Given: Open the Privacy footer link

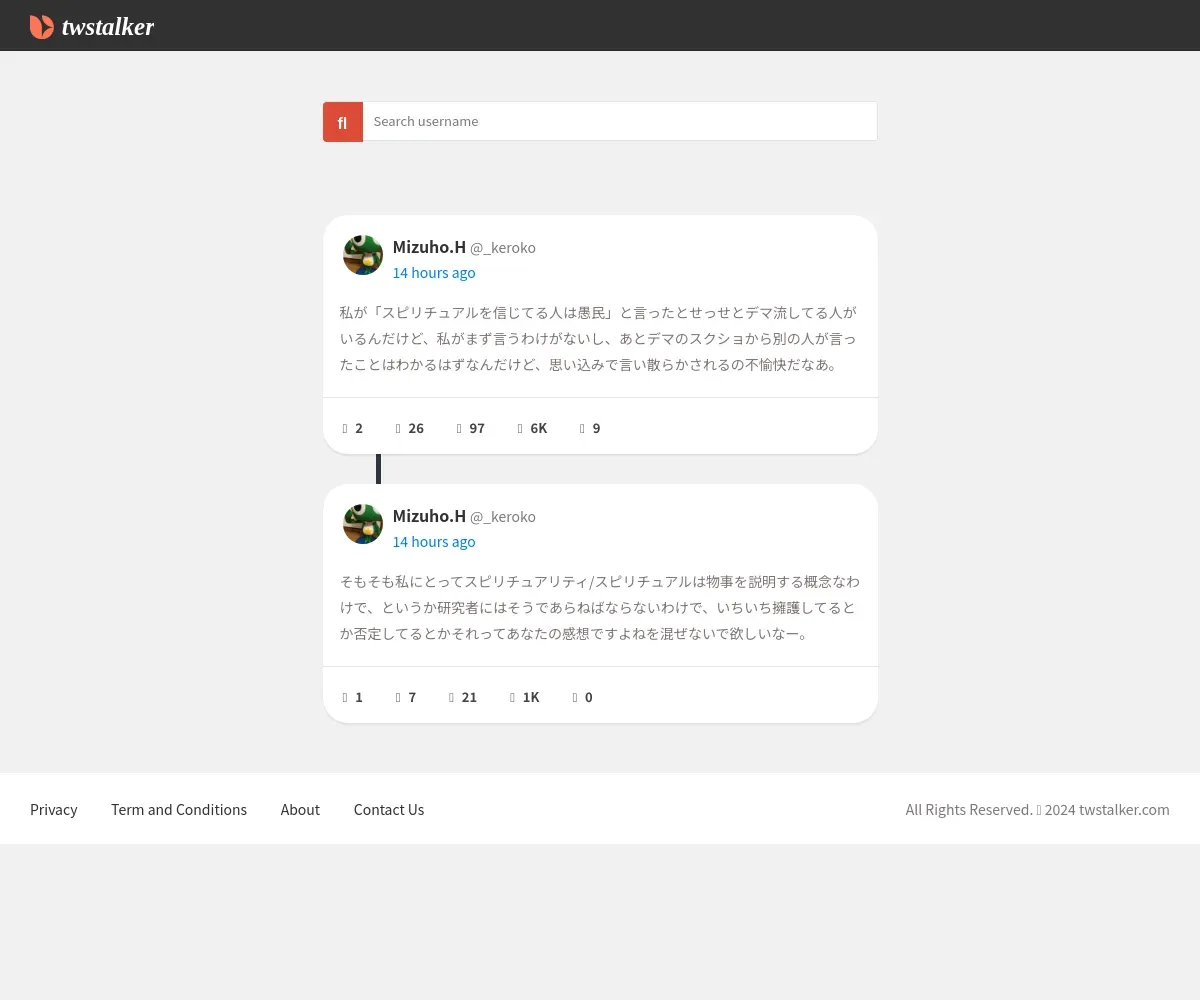Looking at the screenshot, I should (x=54, y=810).
